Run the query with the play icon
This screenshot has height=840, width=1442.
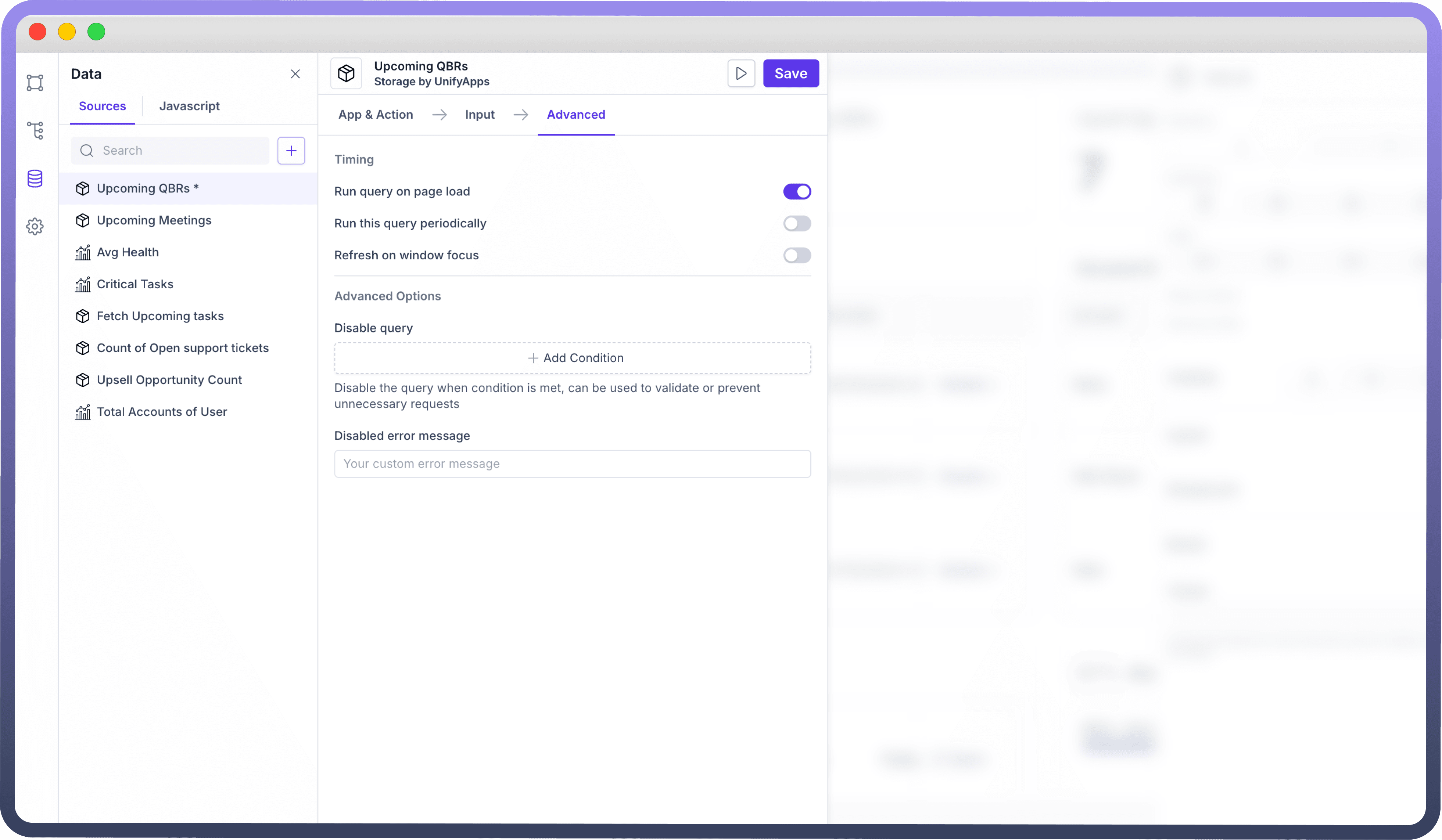tap(740, 73)
